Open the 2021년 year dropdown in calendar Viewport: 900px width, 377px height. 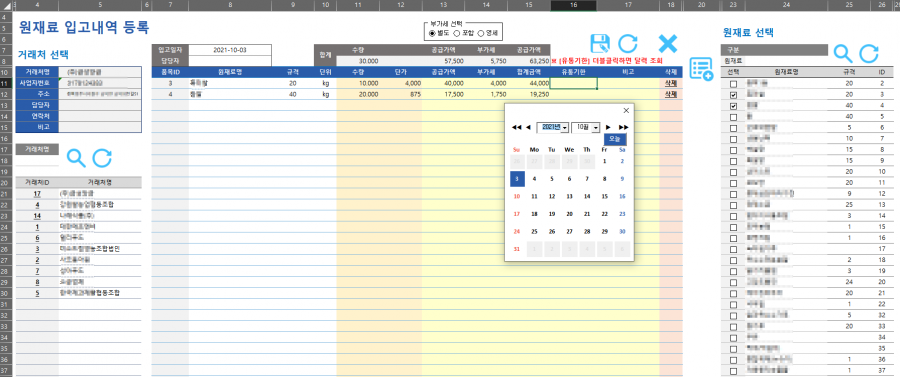point(565,127)
